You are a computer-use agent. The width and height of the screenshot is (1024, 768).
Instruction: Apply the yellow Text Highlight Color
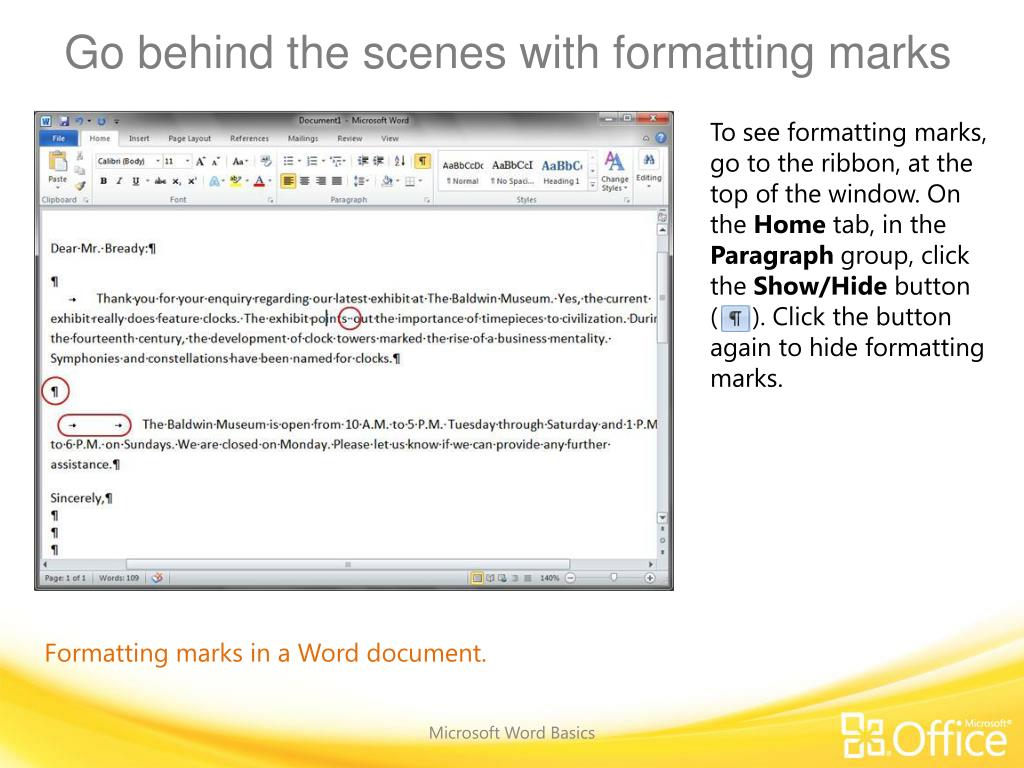[235, 181]
